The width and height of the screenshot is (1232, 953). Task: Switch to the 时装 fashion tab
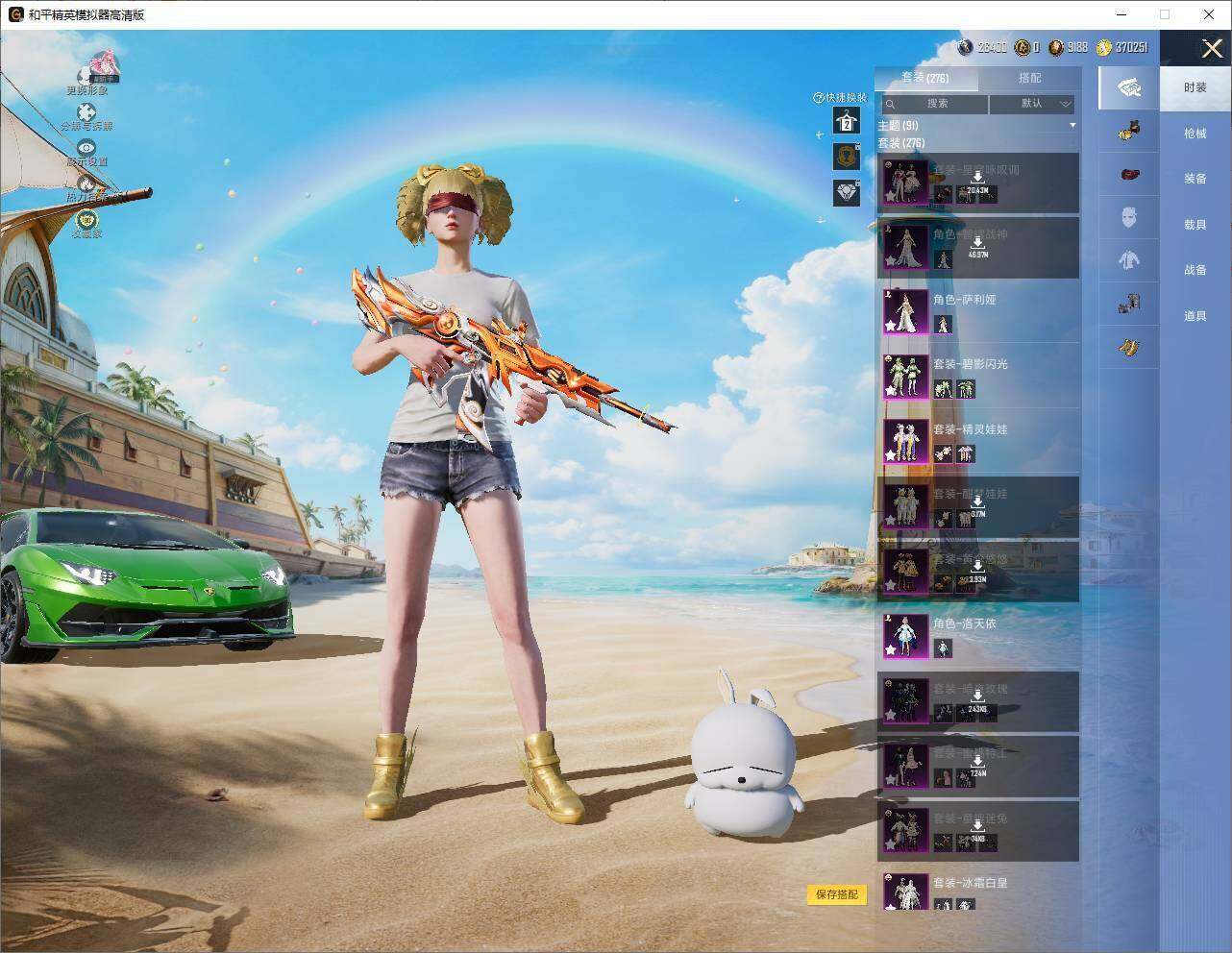(x=1195, y=87)
